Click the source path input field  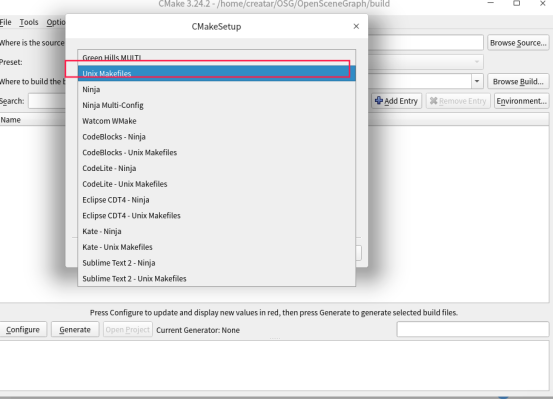coord(425,43)
